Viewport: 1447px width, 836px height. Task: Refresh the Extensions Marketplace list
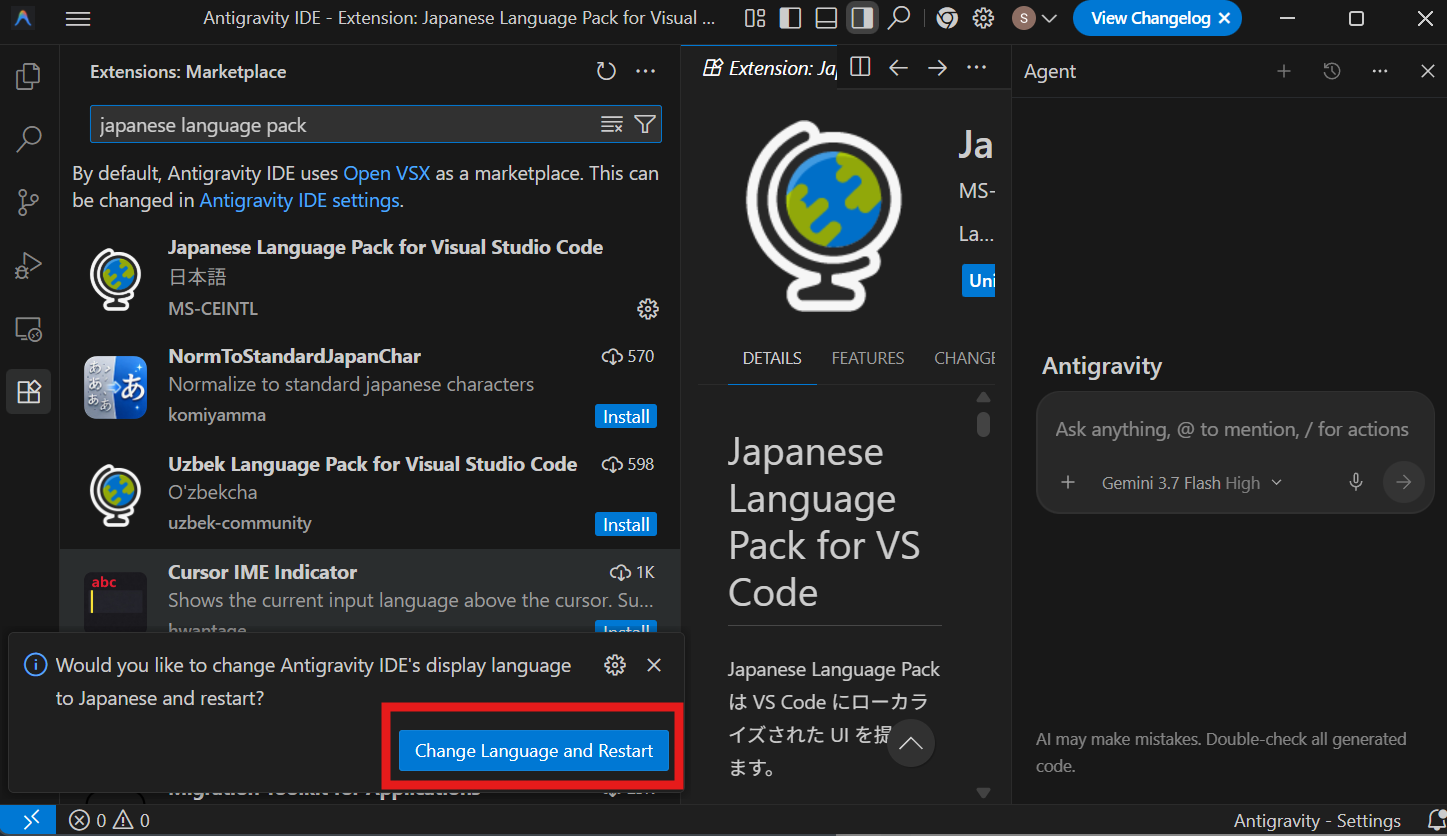[x=606, y=71]
